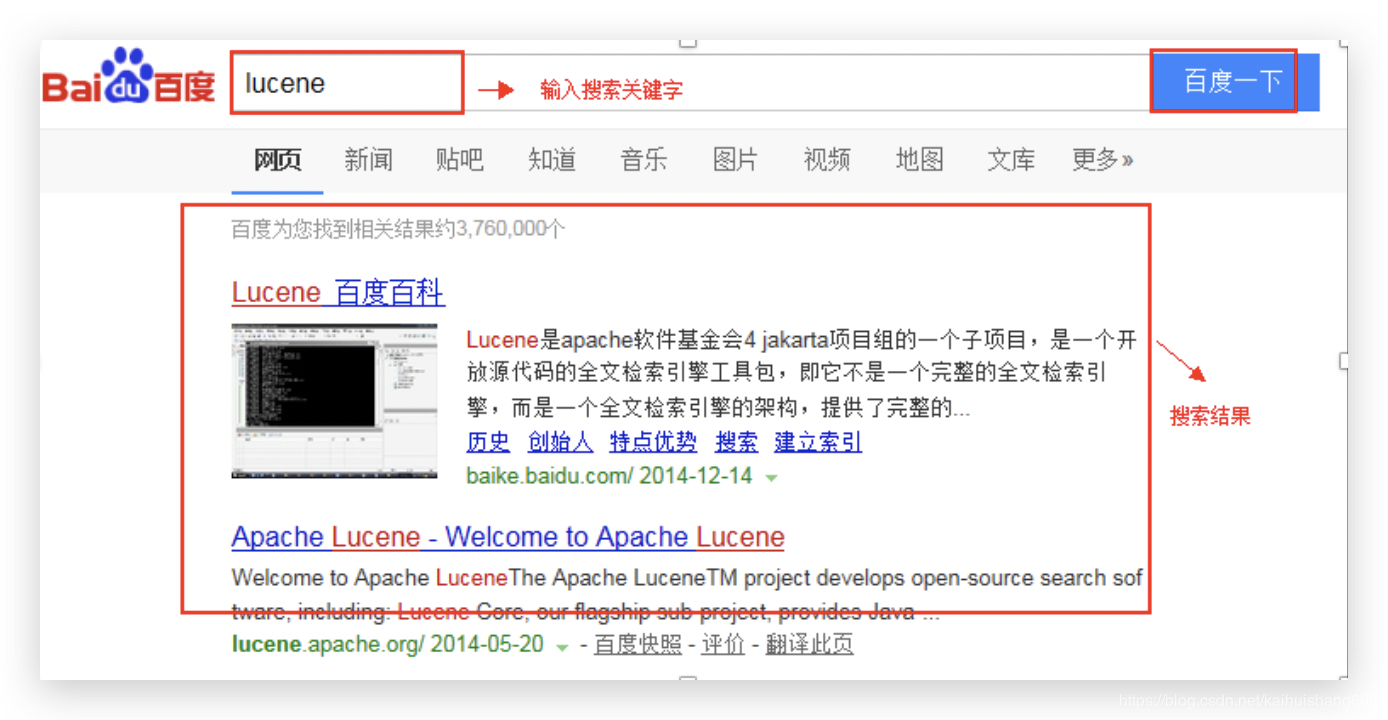Click the 百度一下 search button
Viewport: 1388px width, 720px height.
click(x=1224, y=81)
